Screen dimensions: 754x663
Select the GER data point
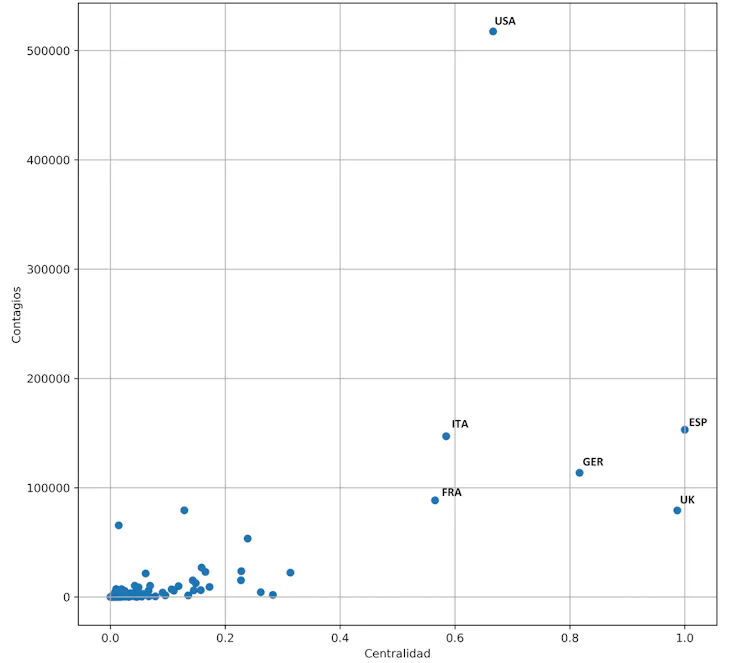pyautogui.click(x=579, y=473)
